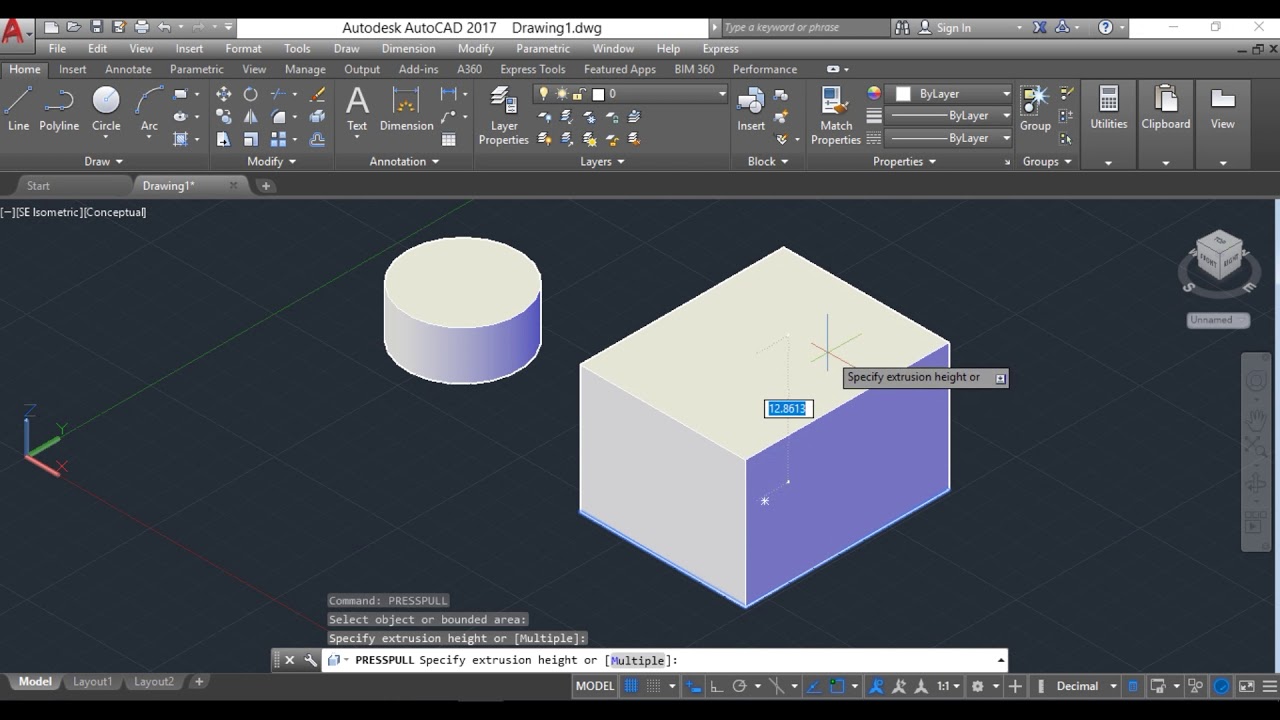Toggle snap mode in status bar
Screen dimensions: 1280x720
pyautogui.click(x=653, y=686)
